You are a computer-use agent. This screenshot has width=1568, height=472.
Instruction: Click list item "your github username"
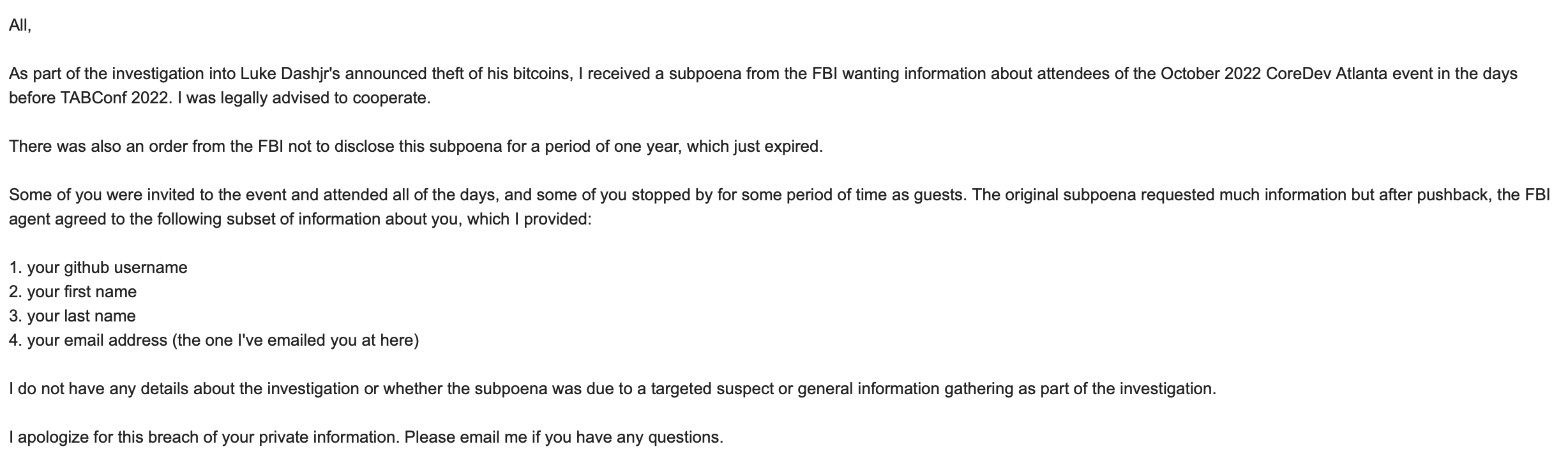(107, 267)
